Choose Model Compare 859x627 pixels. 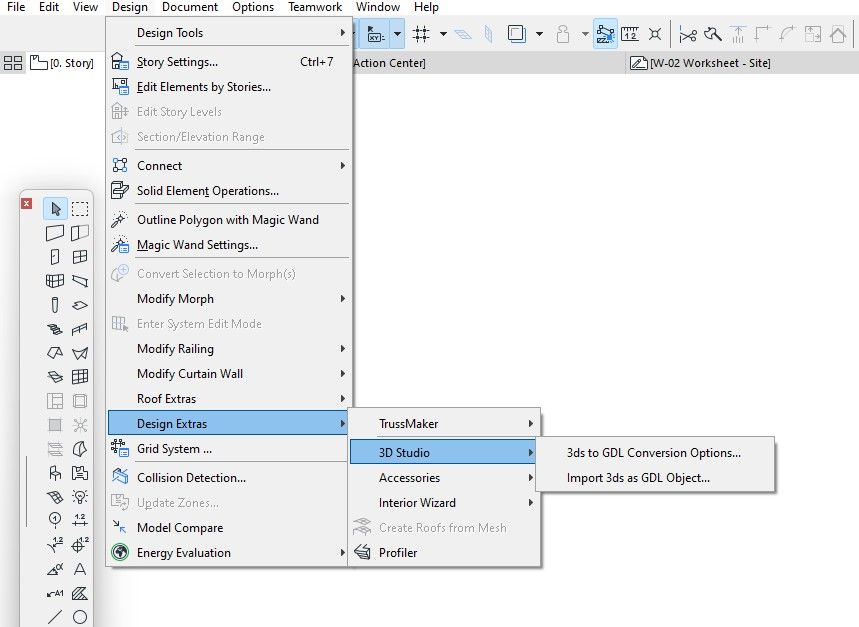click(x=228, y=528)
